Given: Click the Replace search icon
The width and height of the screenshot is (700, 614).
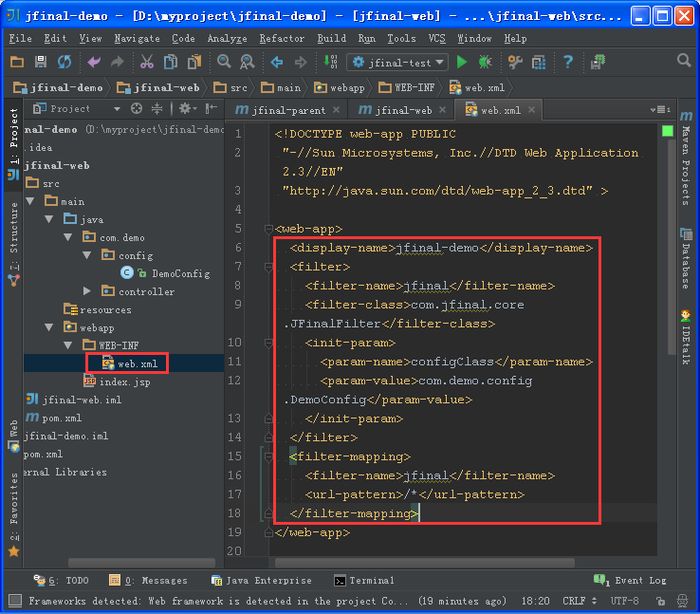Looking at the screenshot, I should coord(247,62).
